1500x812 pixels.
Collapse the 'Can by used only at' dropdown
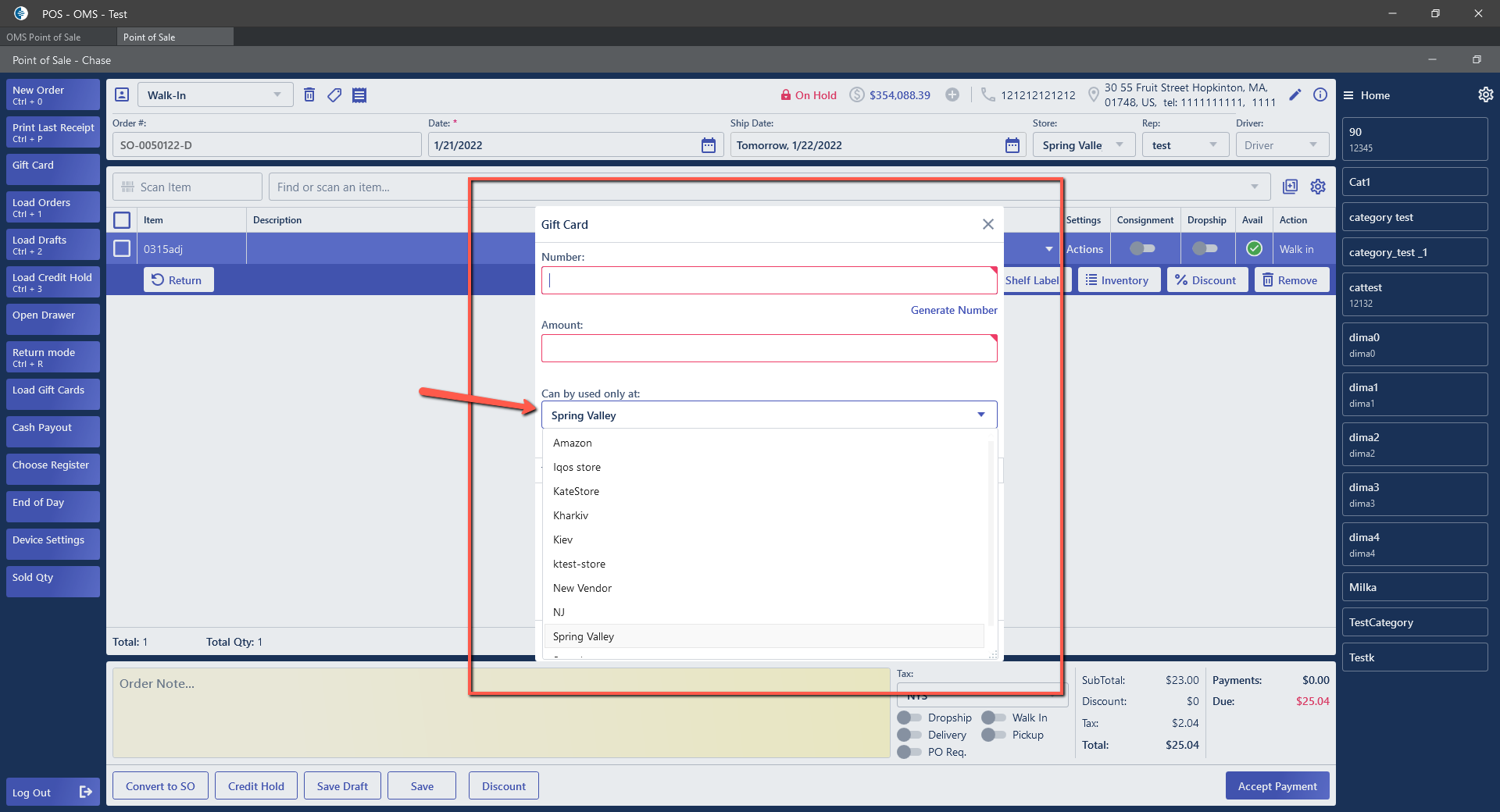[x=981, y=415]
